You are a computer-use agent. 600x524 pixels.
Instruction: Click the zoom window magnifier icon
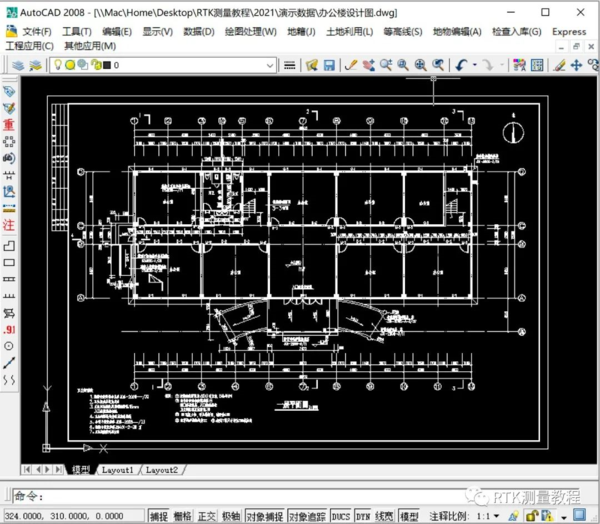point(403,65)
